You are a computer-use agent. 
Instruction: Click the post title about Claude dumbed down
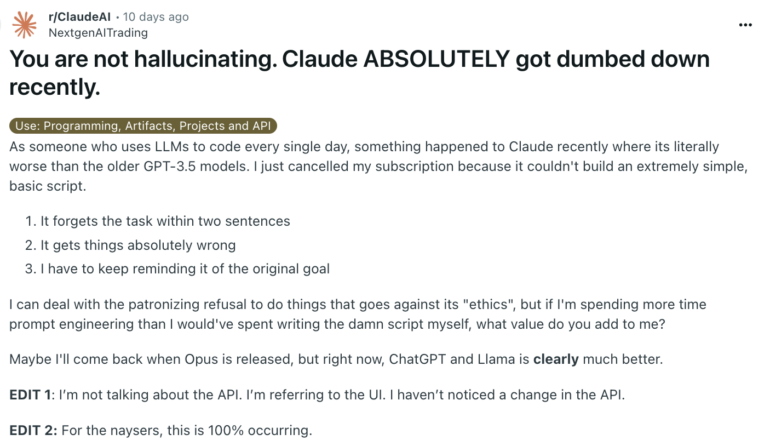tap(360, 73)
